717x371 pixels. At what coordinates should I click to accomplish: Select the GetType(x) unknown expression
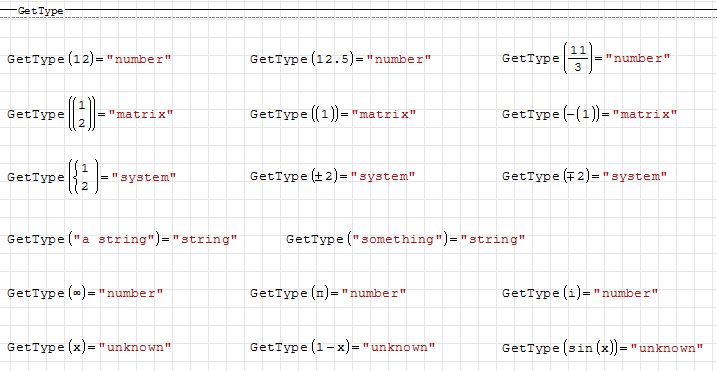pos(89,347)
